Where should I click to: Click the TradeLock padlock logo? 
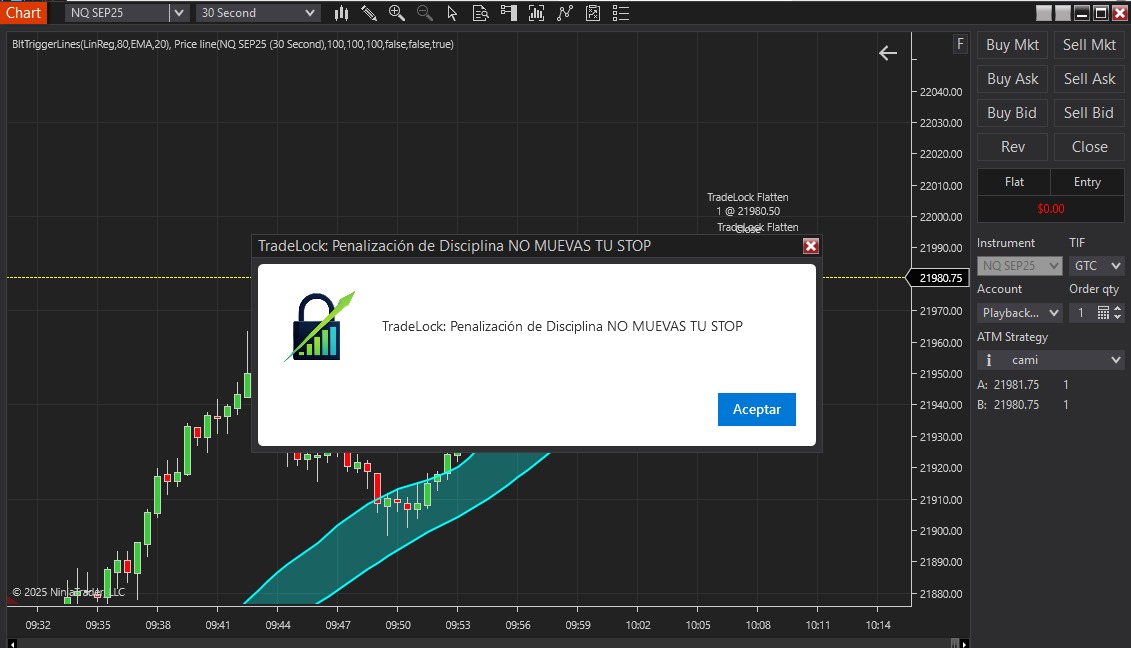(x=320, y=327)
